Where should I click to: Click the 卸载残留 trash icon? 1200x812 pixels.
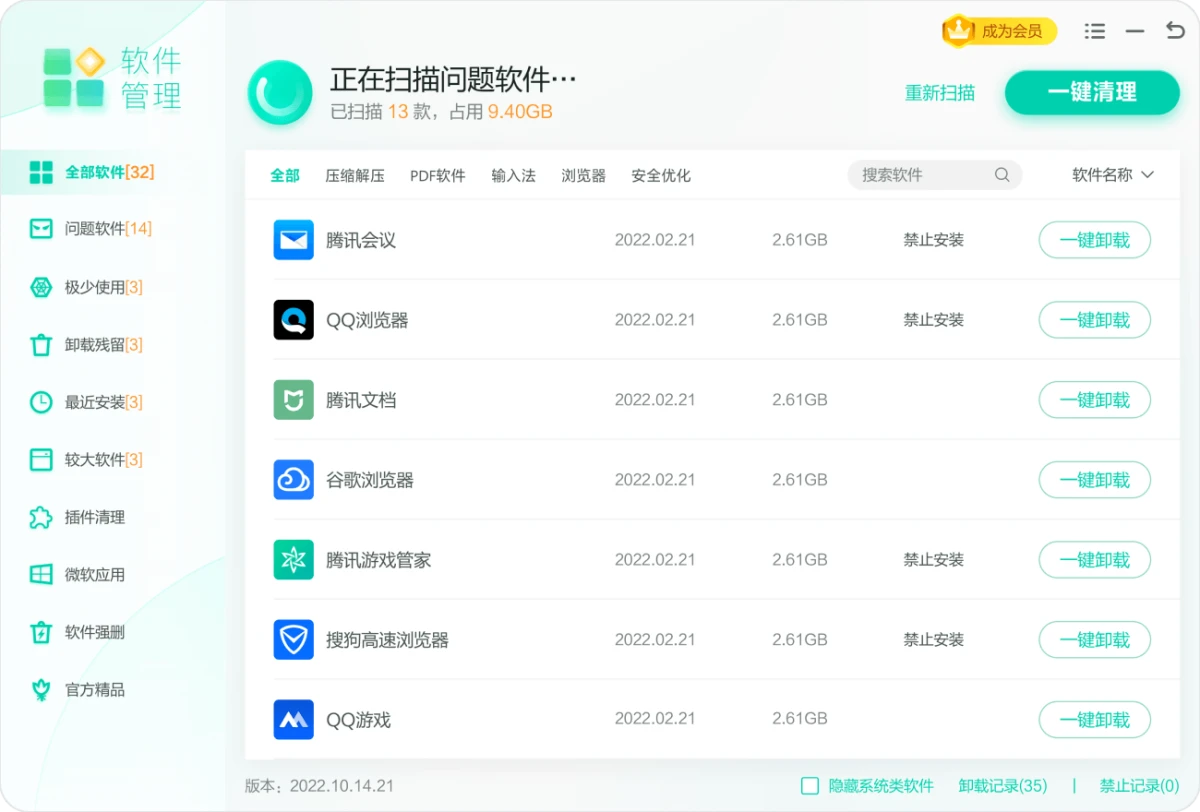(x=41, y=344)
